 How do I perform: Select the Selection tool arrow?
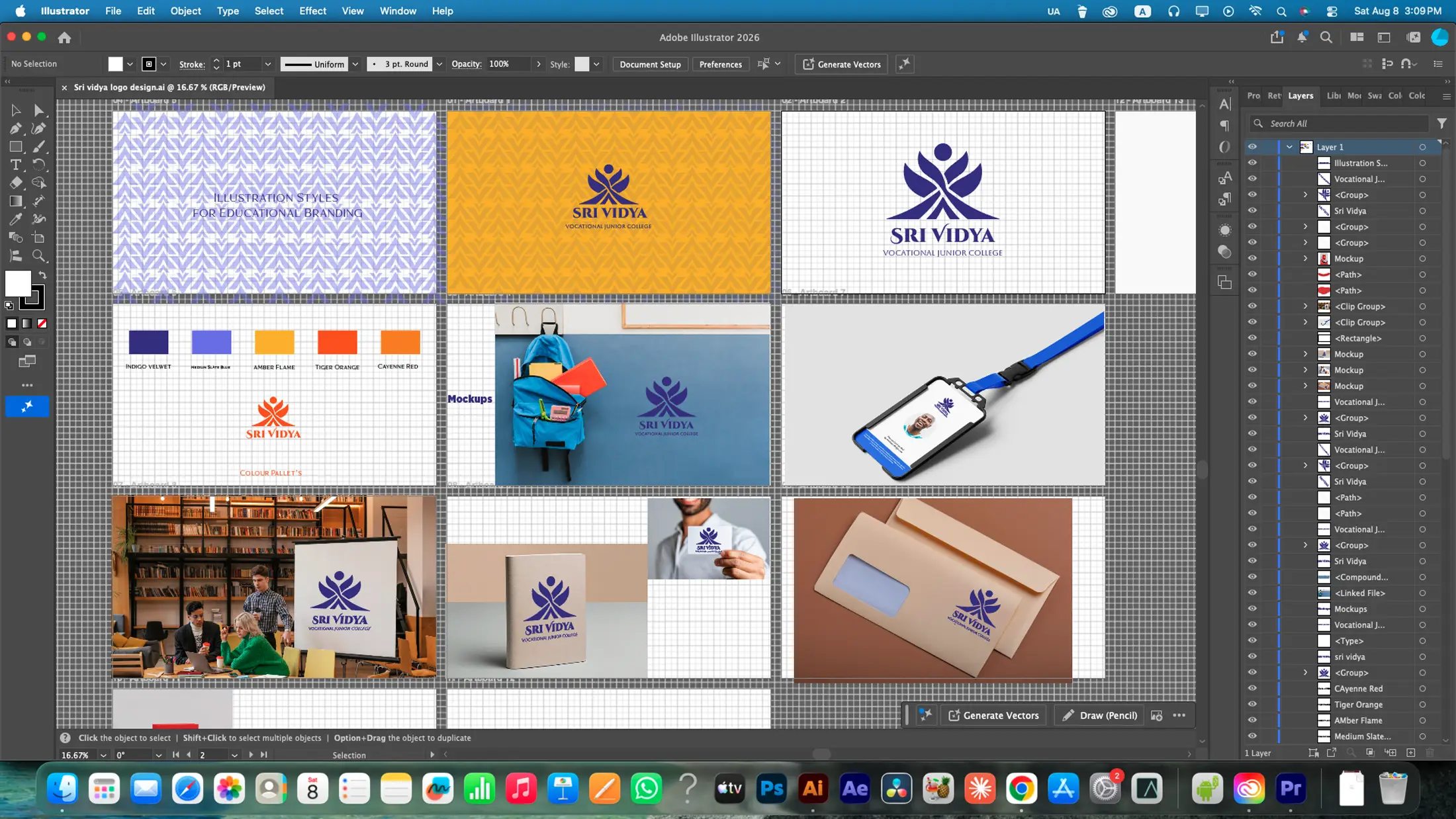tap(16, 110)
